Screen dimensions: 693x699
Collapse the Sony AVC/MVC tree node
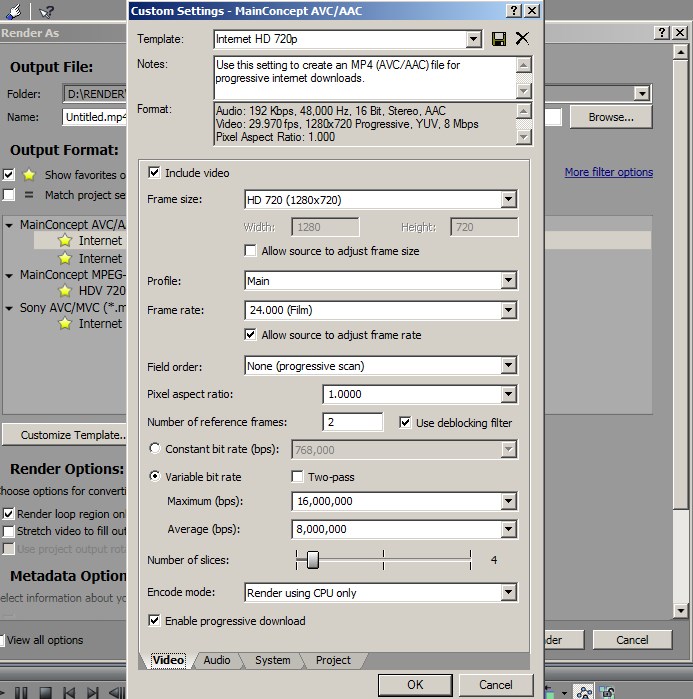tap(9, 308)
